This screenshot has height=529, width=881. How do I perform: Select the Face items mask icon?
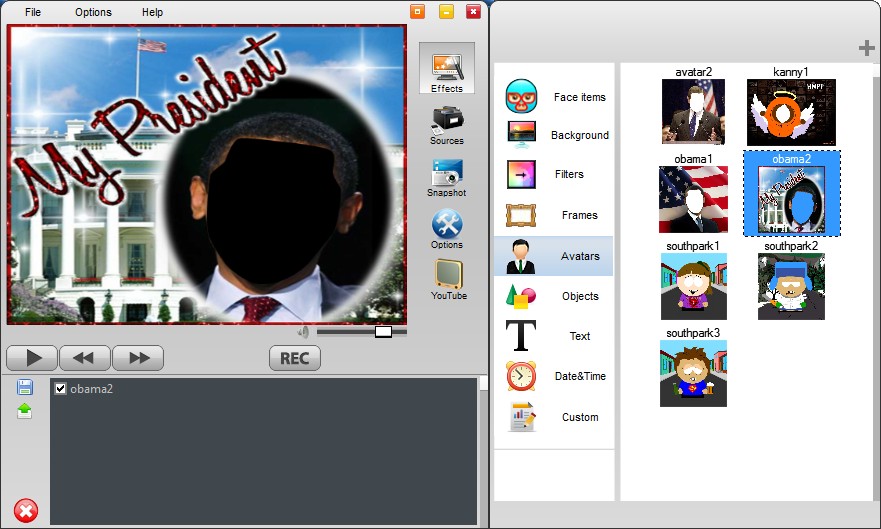tap(521, 96)
